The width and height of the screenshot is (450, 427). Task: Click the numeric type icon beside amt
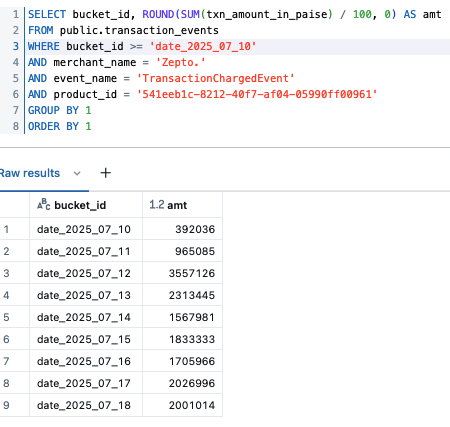156,205
